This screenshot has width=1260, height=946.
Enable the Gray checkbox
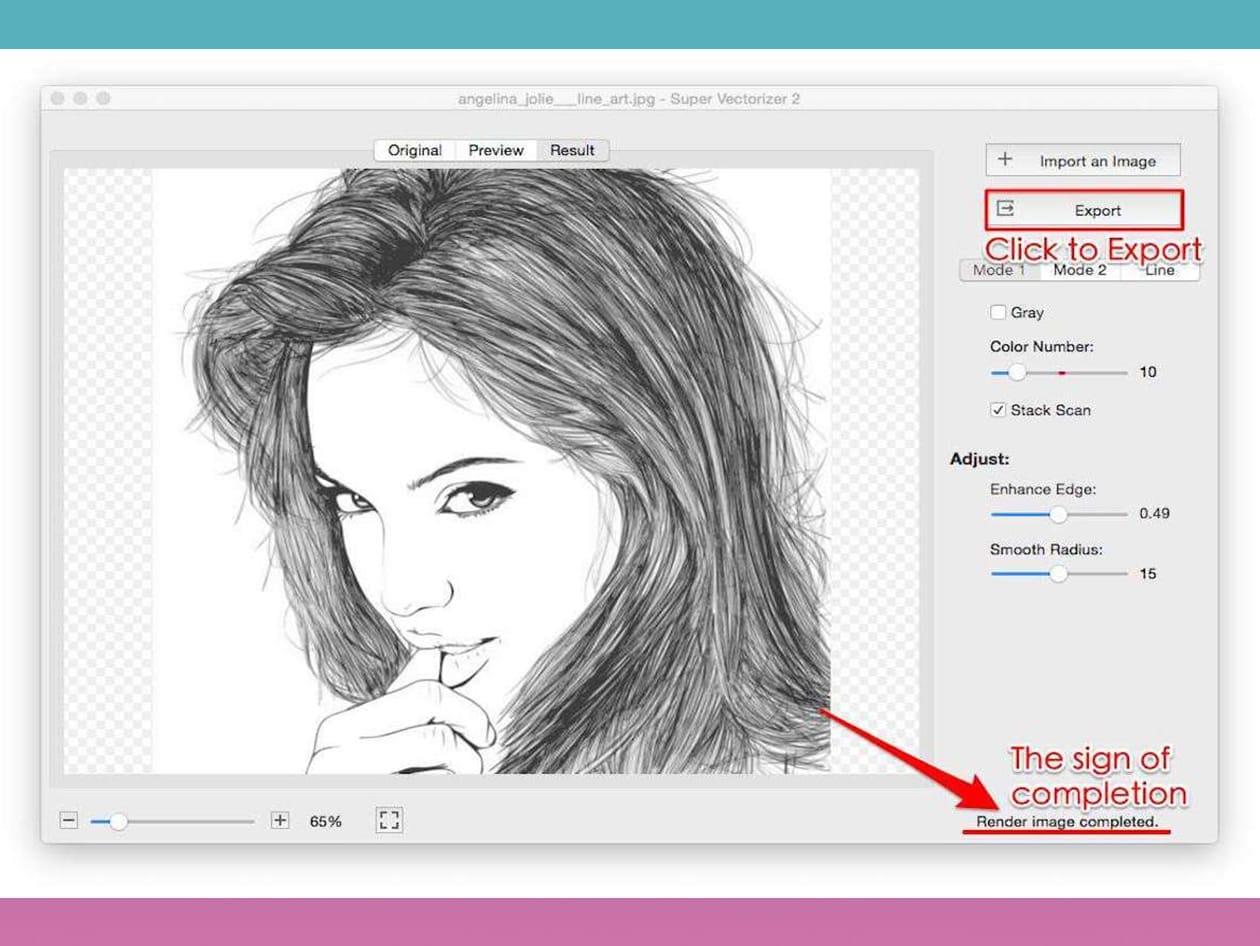998,313
